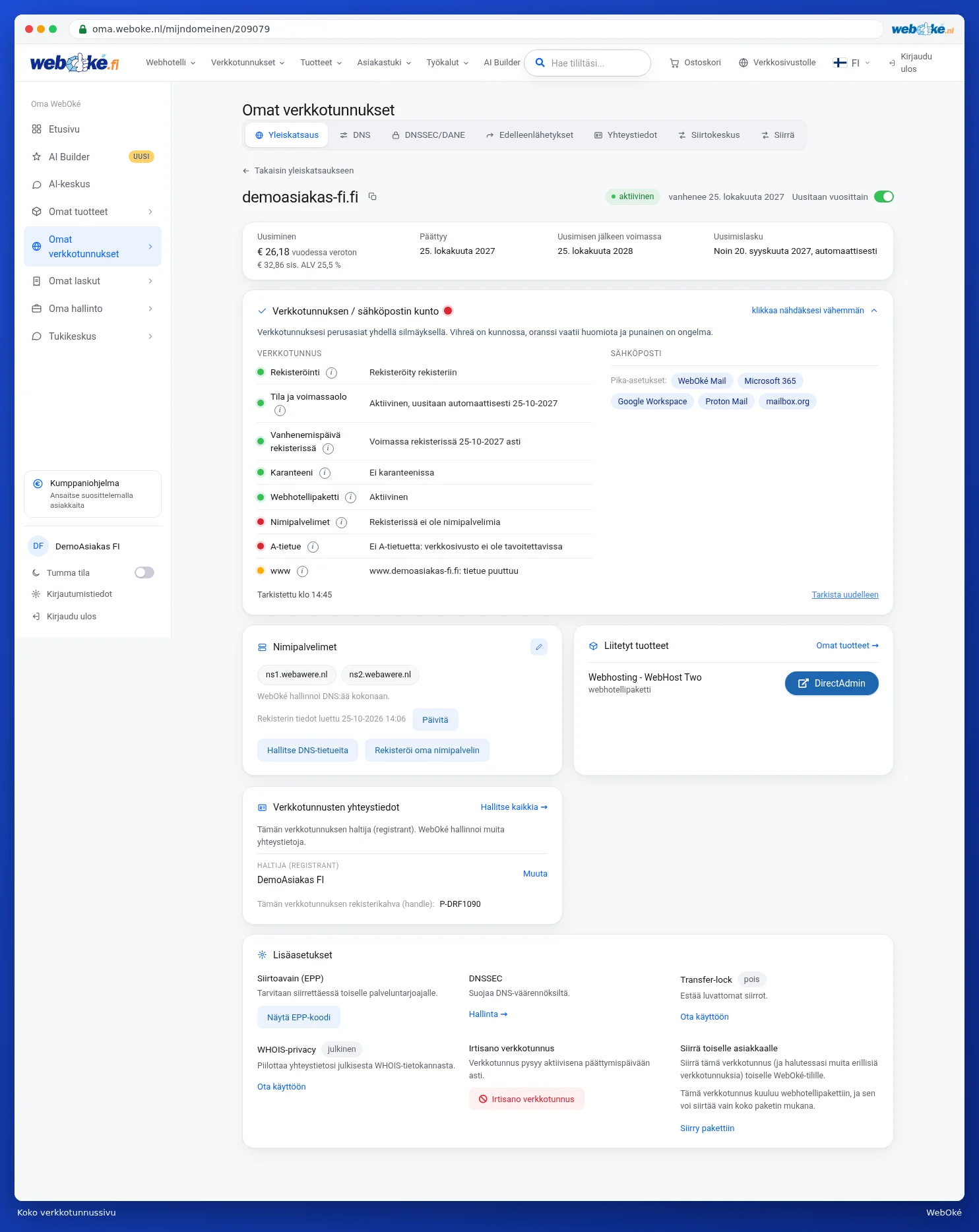Click Päivitä to refresh registry data

pyautogui.click(x=435, y=720)
